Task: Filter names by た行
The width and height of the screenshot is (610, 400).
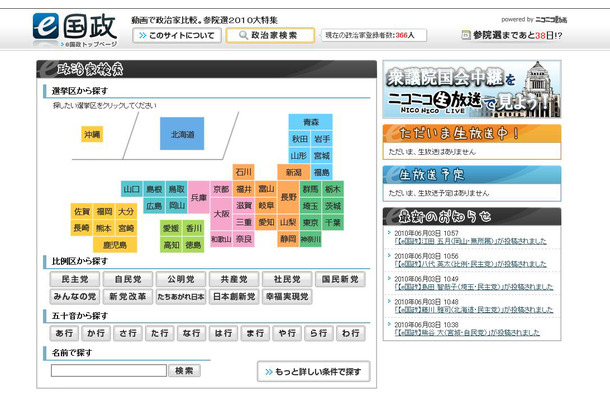Action: point(160,333)
